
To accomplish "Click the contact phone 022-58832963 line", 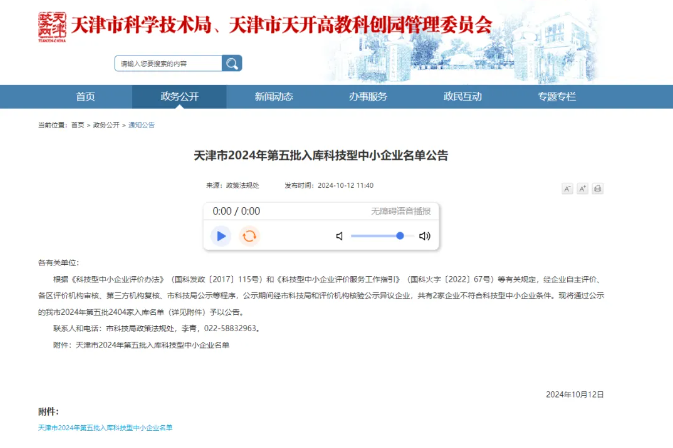I will pos(157,328).
